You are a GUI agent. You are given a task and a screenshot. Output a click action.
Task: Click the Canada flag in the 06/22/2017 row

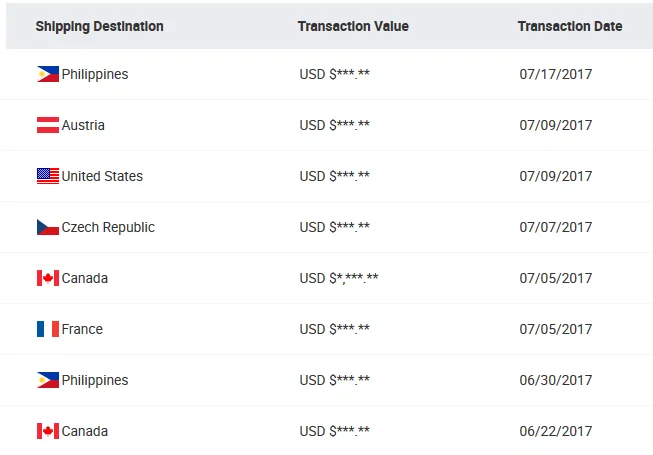pyautogui.click(x=47, y=431)
